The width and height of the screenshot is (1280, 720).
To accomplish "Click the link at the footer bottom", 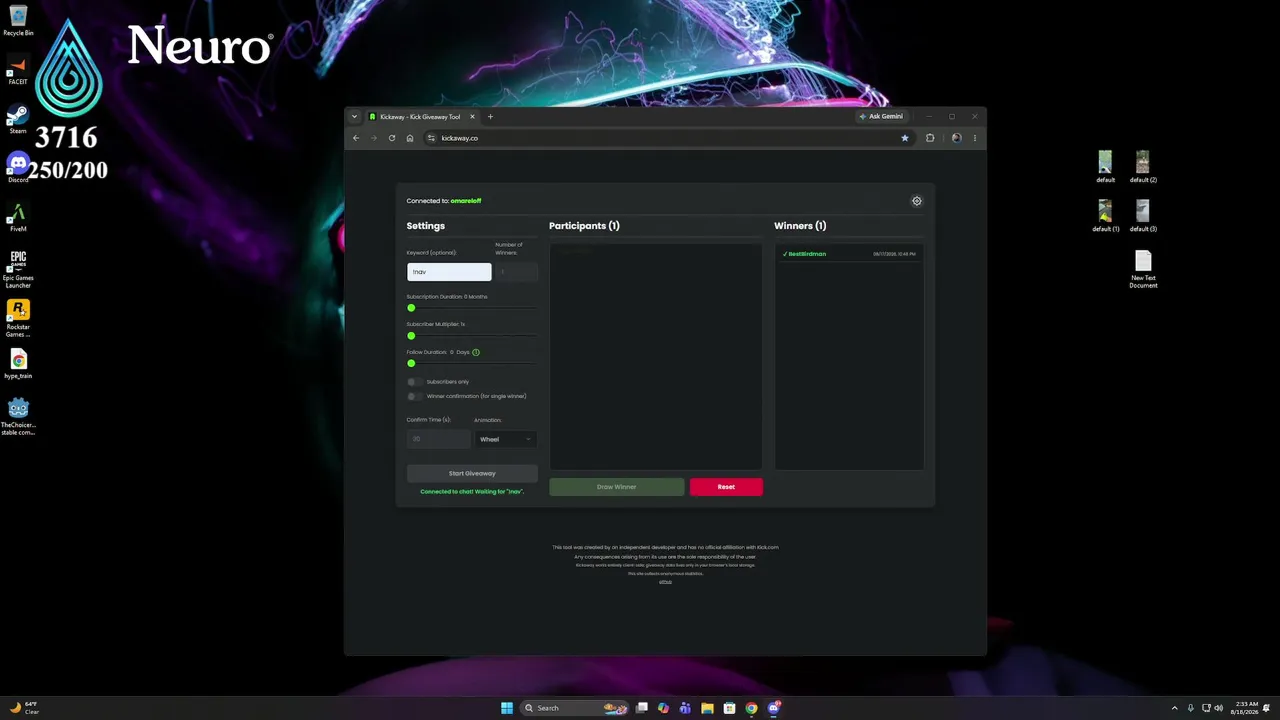I will point(665,581).
